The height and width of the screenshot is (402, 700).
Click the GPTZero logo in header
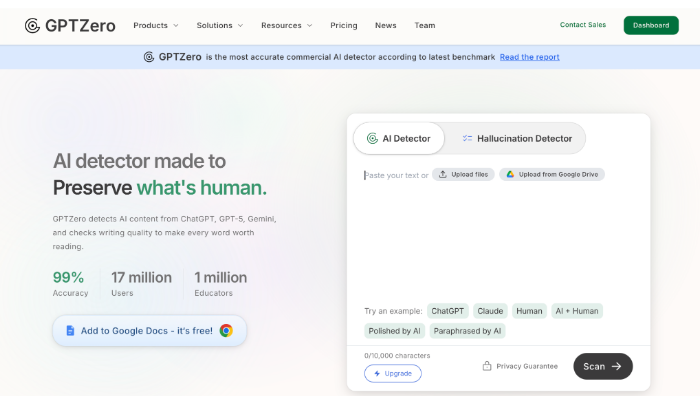[70, 25]
